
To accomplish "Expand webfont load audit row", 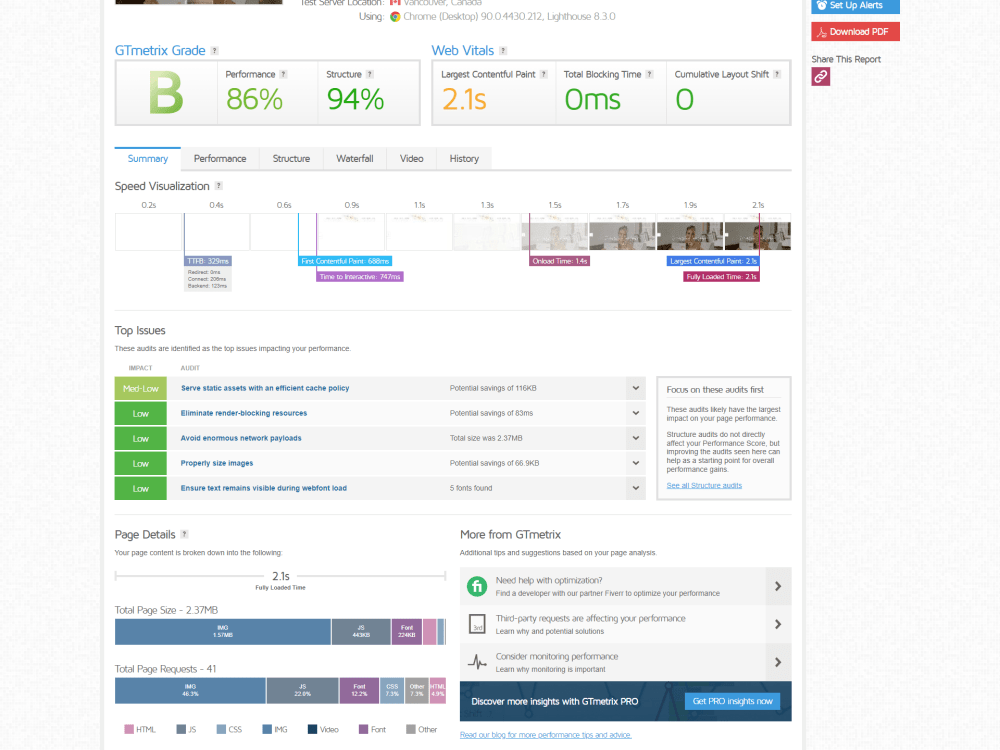I will [635, 489].
